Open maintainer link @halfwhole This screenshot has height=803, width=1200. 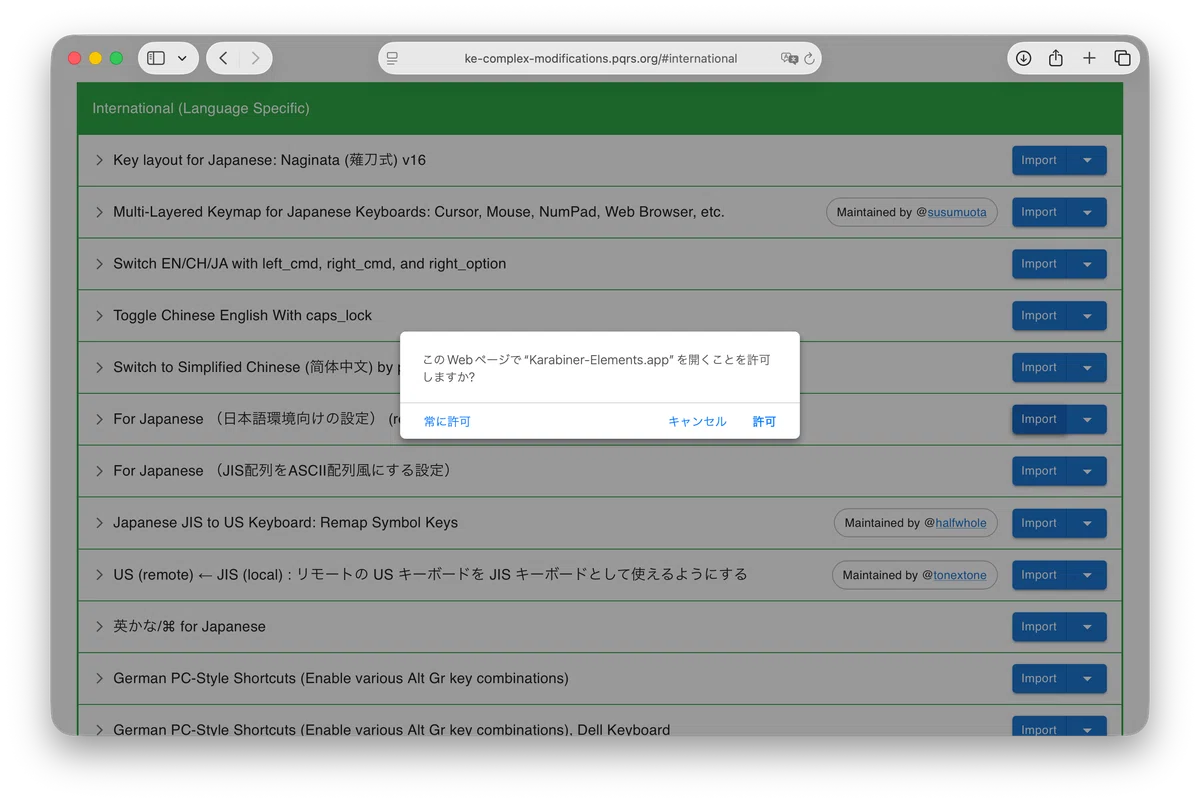coord(961,523)
